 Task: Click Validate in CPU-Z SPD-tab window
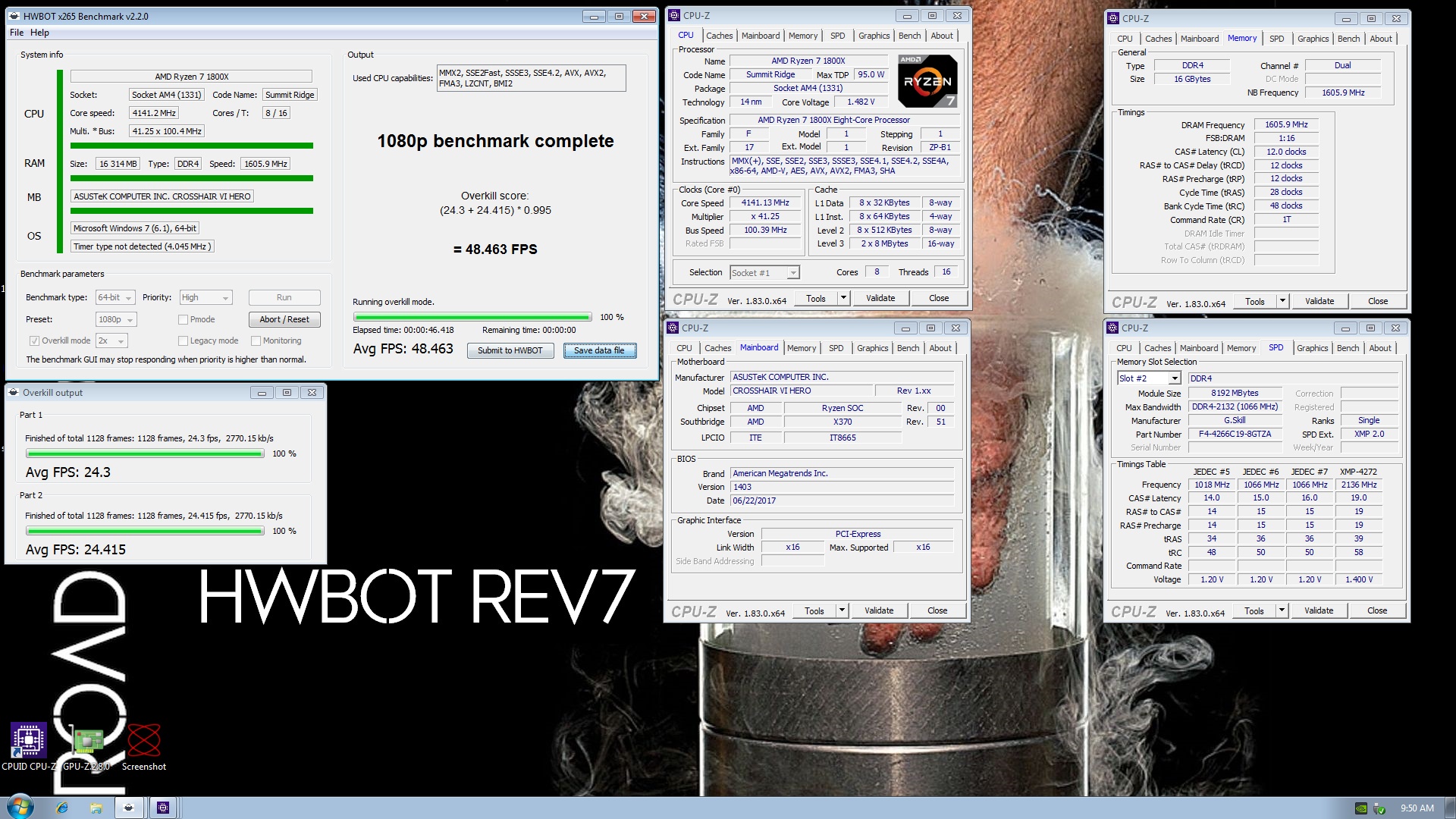click(x=1319, y=610)
